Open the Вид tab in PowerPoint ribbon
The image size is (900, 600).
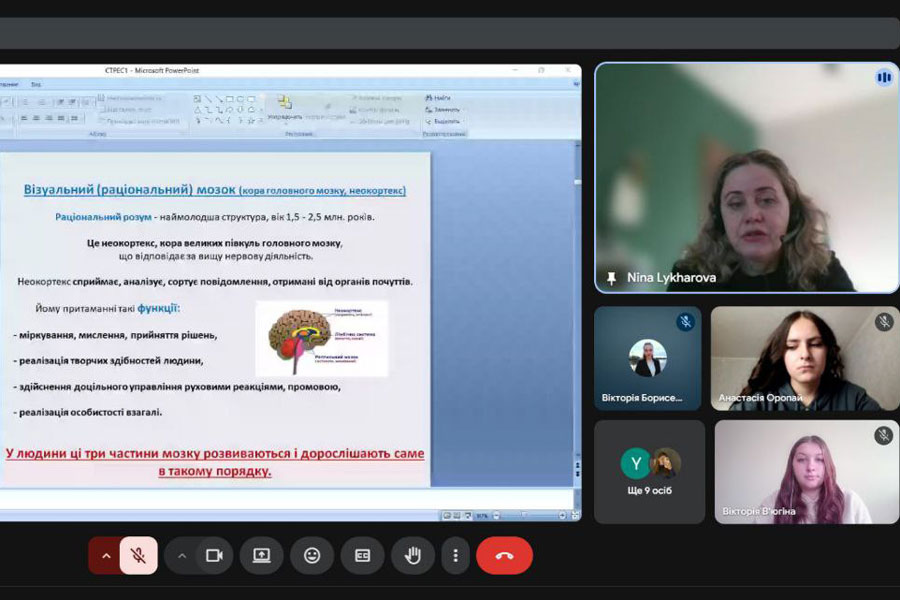point(36,84)
